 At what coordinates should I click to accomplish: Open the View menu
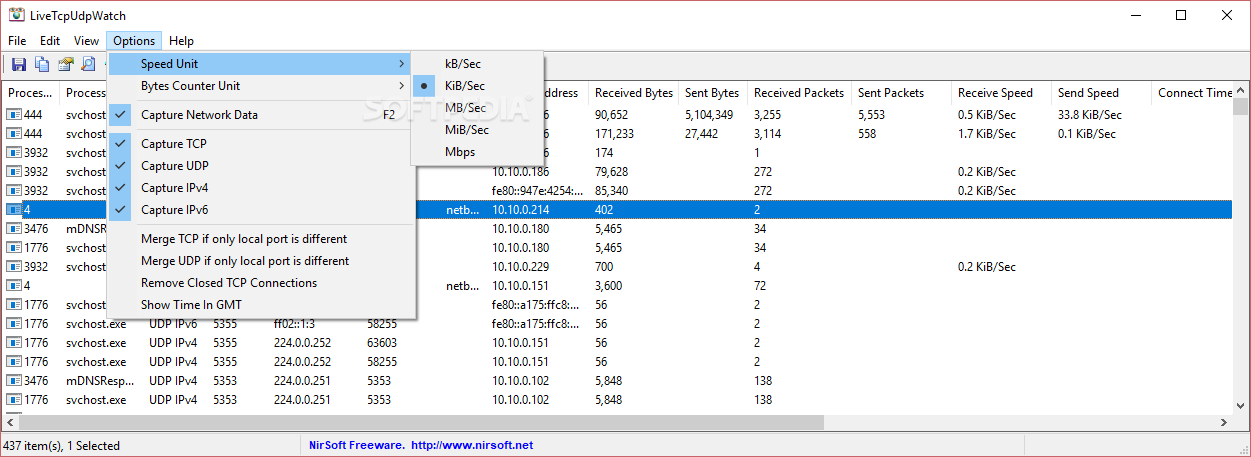click(86, 41)
